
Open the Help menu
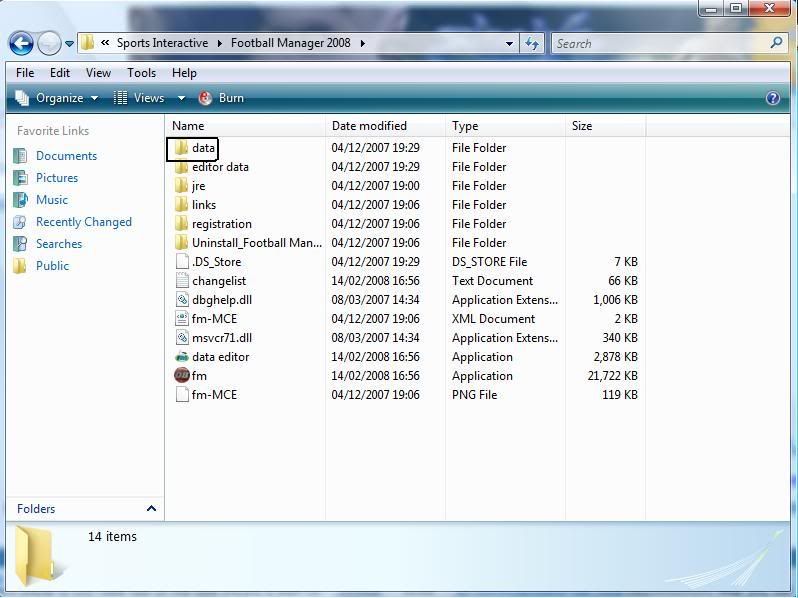[184, 73]
